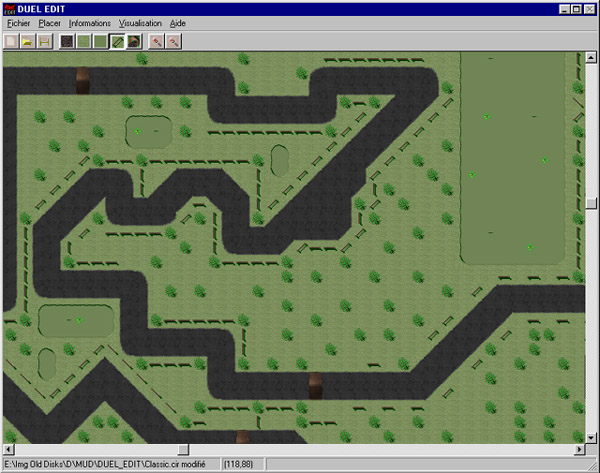
Task: Click the vertical scrollbar down arrow
Action: [591, 437]
